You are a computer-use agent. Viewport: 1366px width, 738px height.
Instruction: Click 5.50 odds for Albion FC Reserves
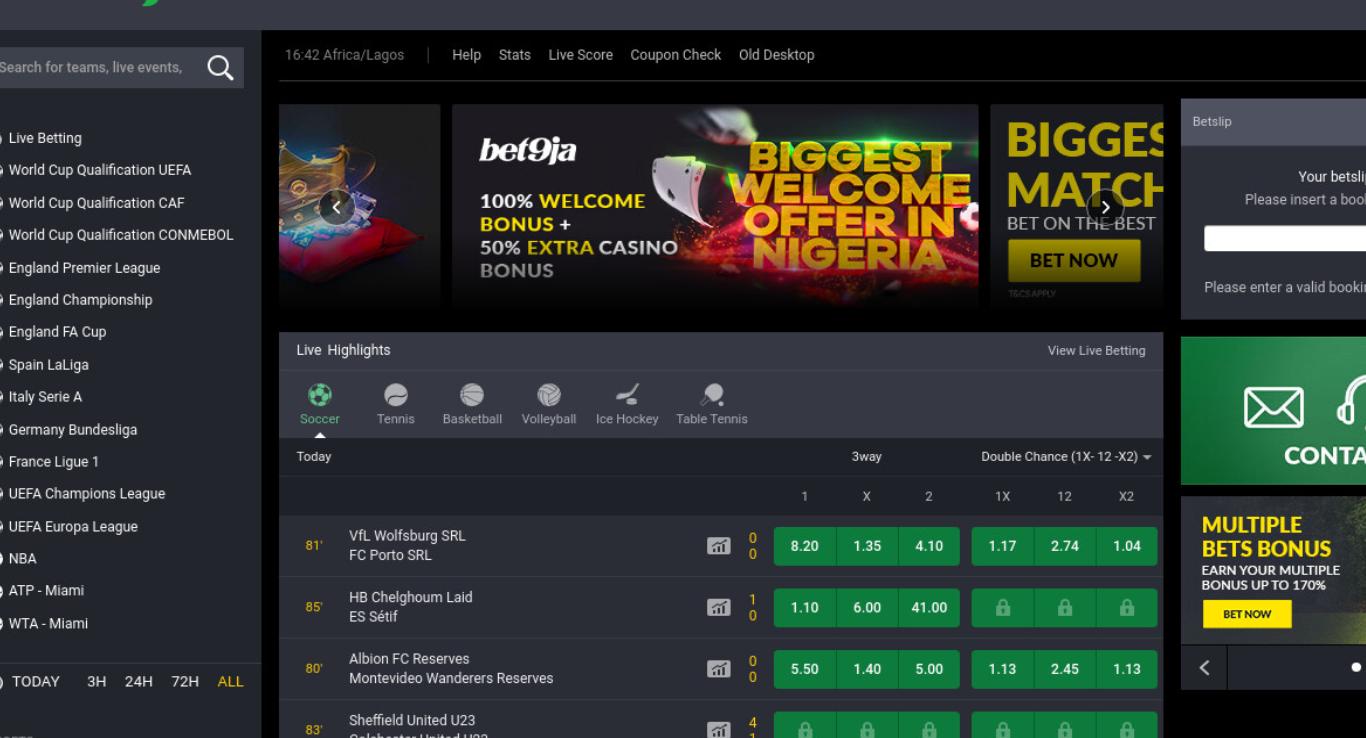[x=804, y=669]
